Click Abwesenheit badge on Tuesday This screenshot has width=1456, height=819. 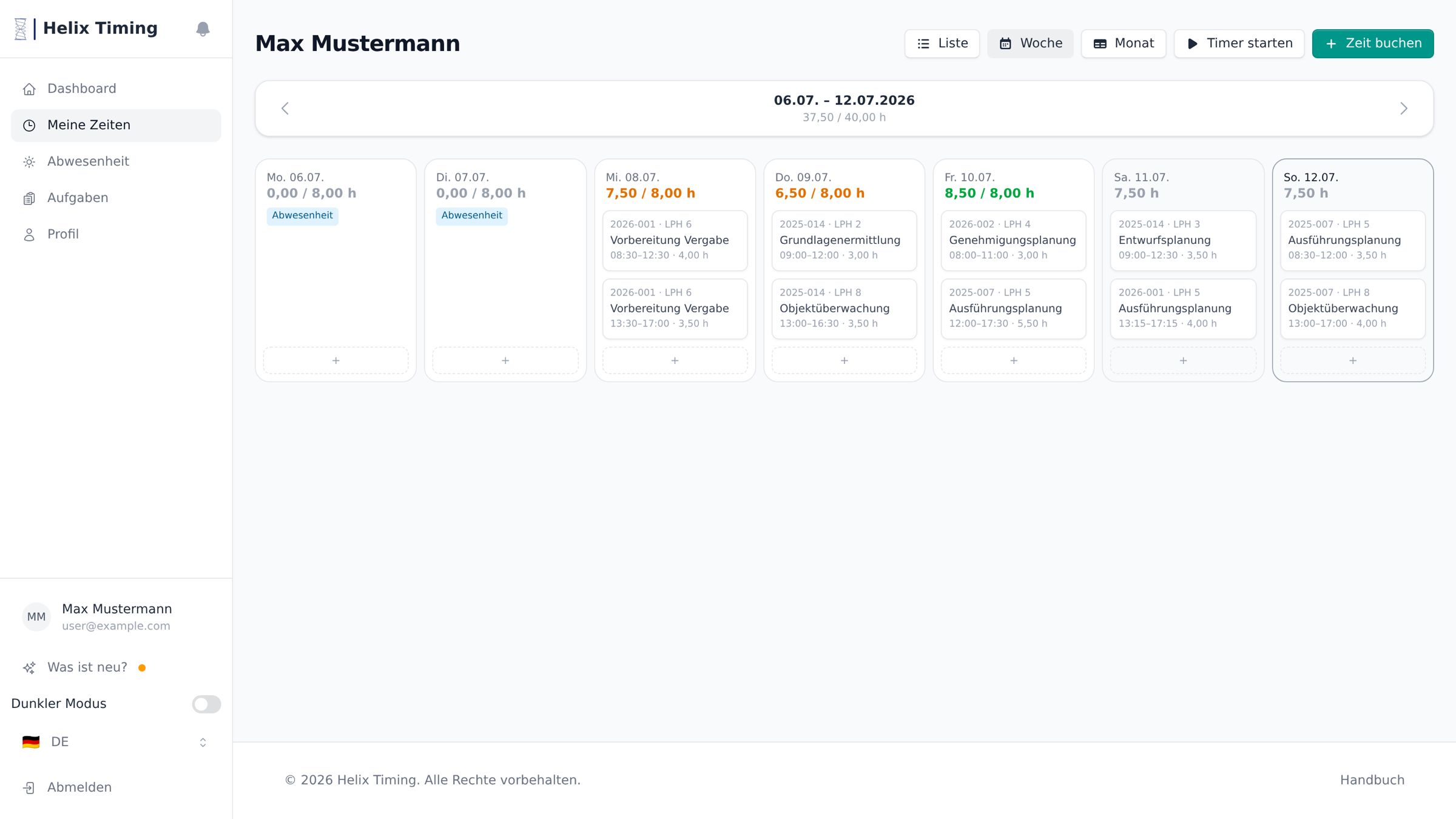point(471,215)
